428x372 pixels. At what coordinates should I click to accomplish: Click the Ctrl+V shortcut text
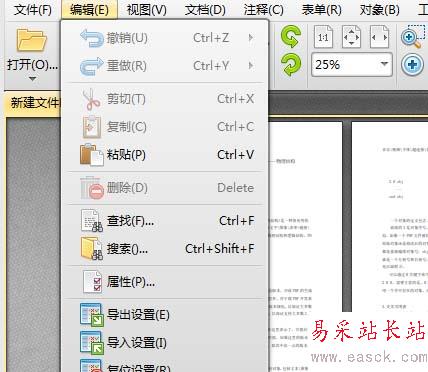[236, 155]
